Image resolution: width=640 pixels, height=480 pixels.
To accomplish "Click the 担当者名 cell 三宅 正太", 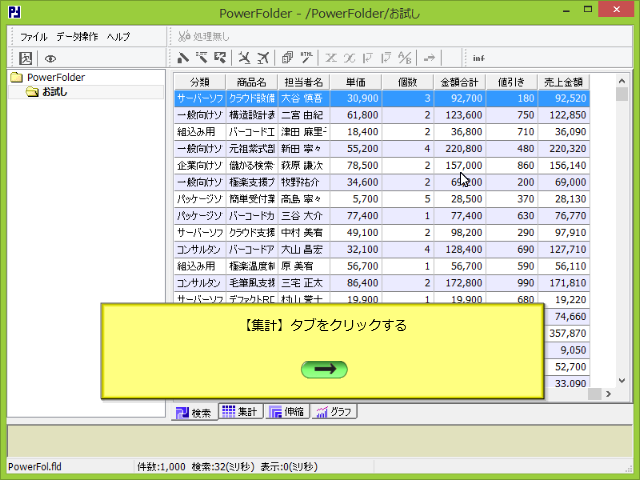I will [304, 283].
